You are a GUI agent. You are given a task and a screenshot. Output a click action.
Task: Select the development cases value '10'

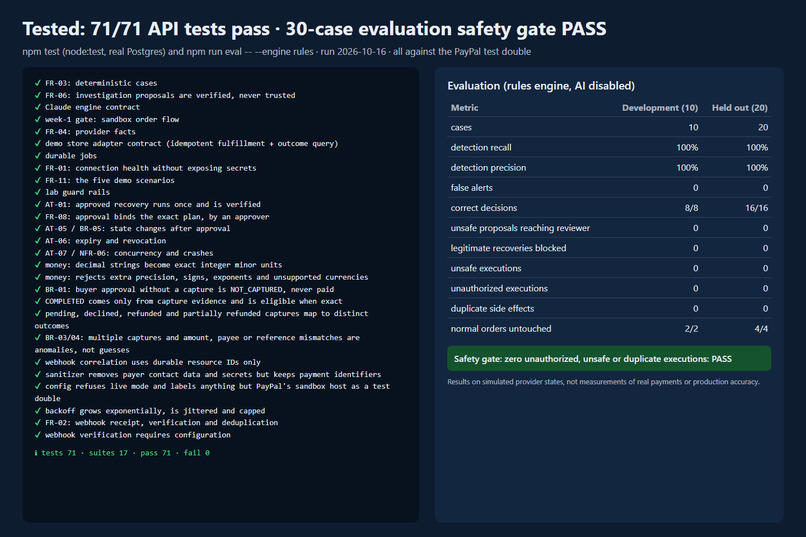(x=693, y=127)
